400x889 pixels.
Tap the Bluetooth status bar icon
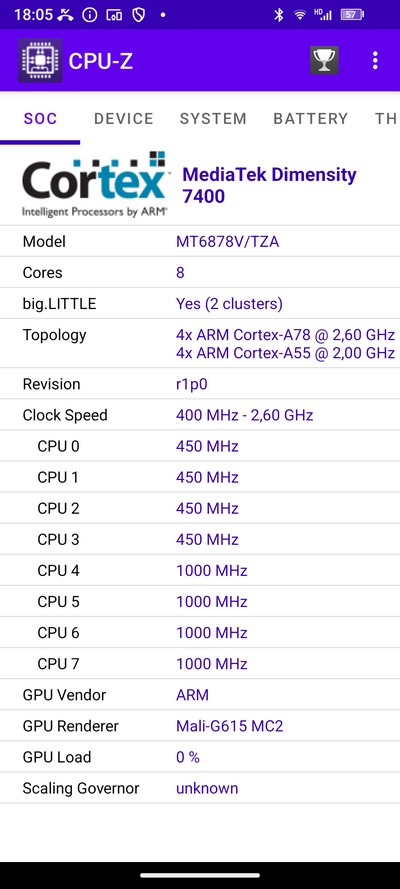(x=278, y=15)
